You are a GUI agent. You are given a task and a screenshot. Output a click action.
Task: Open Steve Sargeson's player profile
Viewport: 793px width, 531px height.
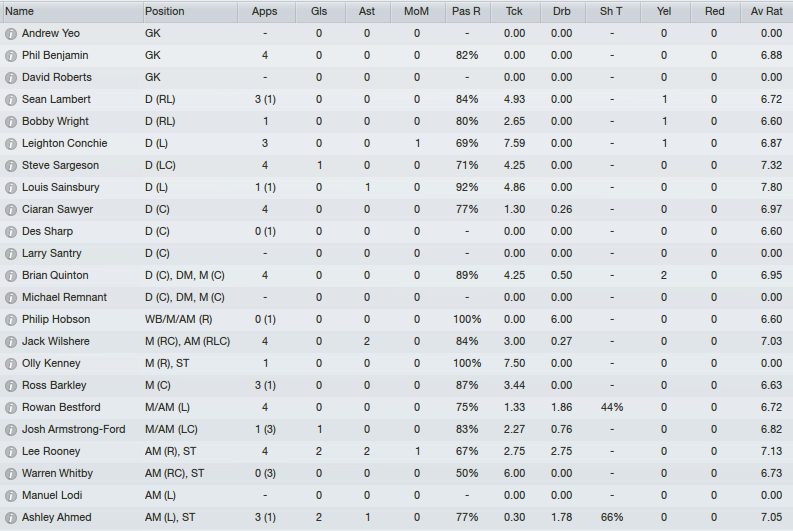click(x=60, y=165)
